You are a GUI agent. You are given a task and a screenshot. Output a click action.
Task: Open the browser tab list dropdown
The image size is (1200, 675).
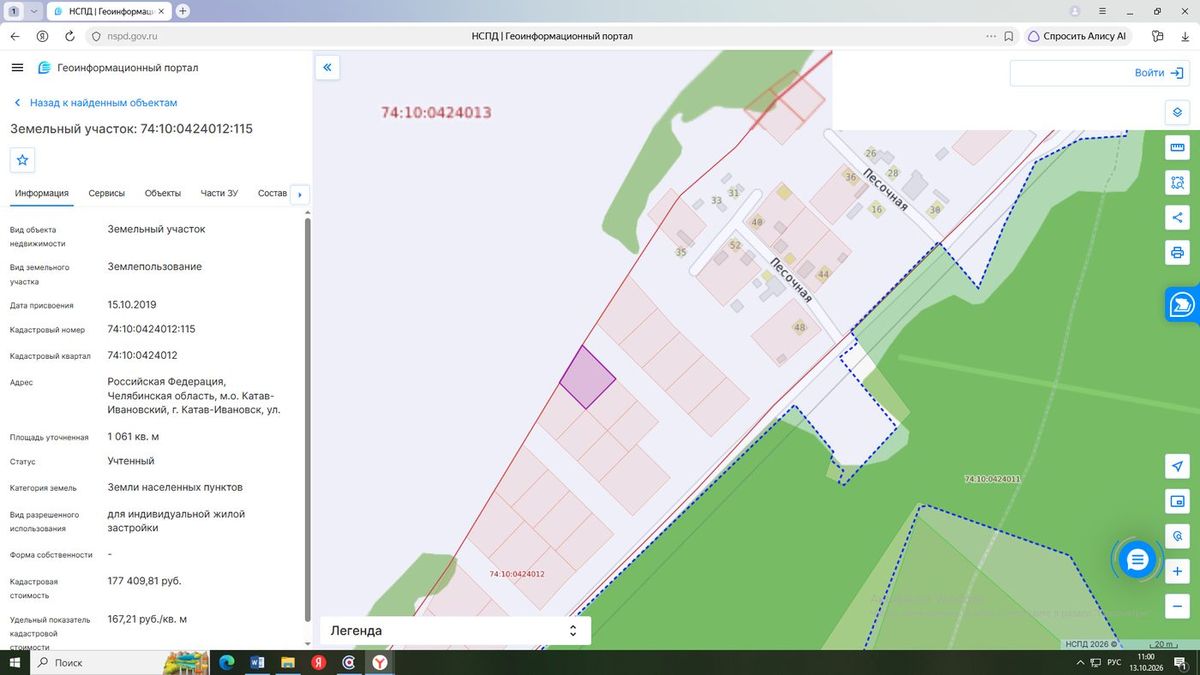(35, 11)
